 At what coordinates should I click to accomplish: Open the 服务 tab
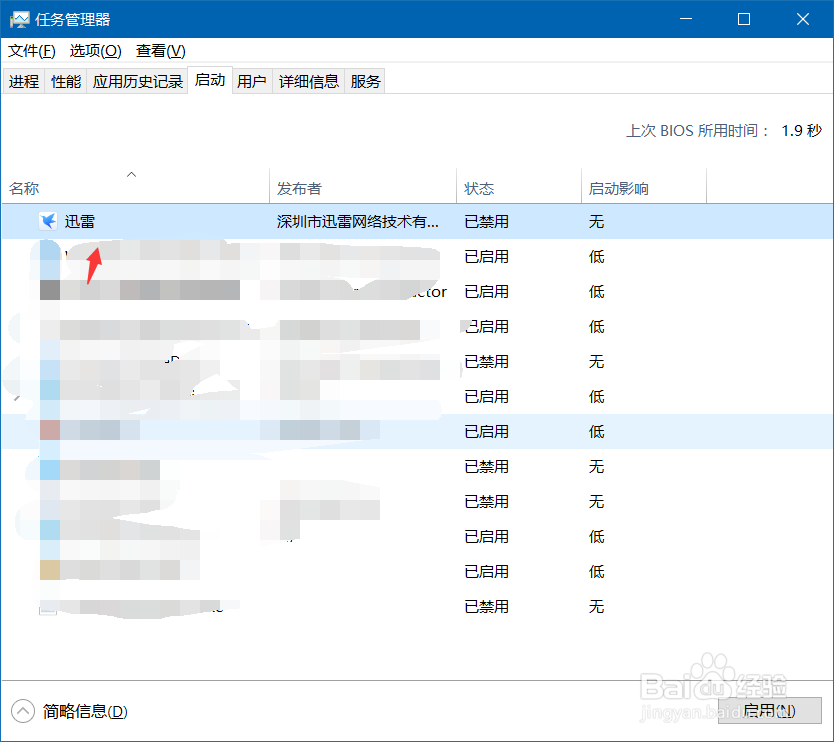[x=365, y=81]
